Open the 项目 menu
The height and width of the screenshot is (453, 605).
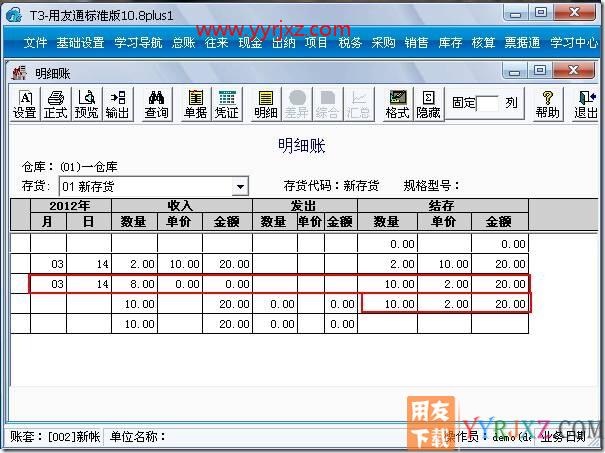point(316,42)
